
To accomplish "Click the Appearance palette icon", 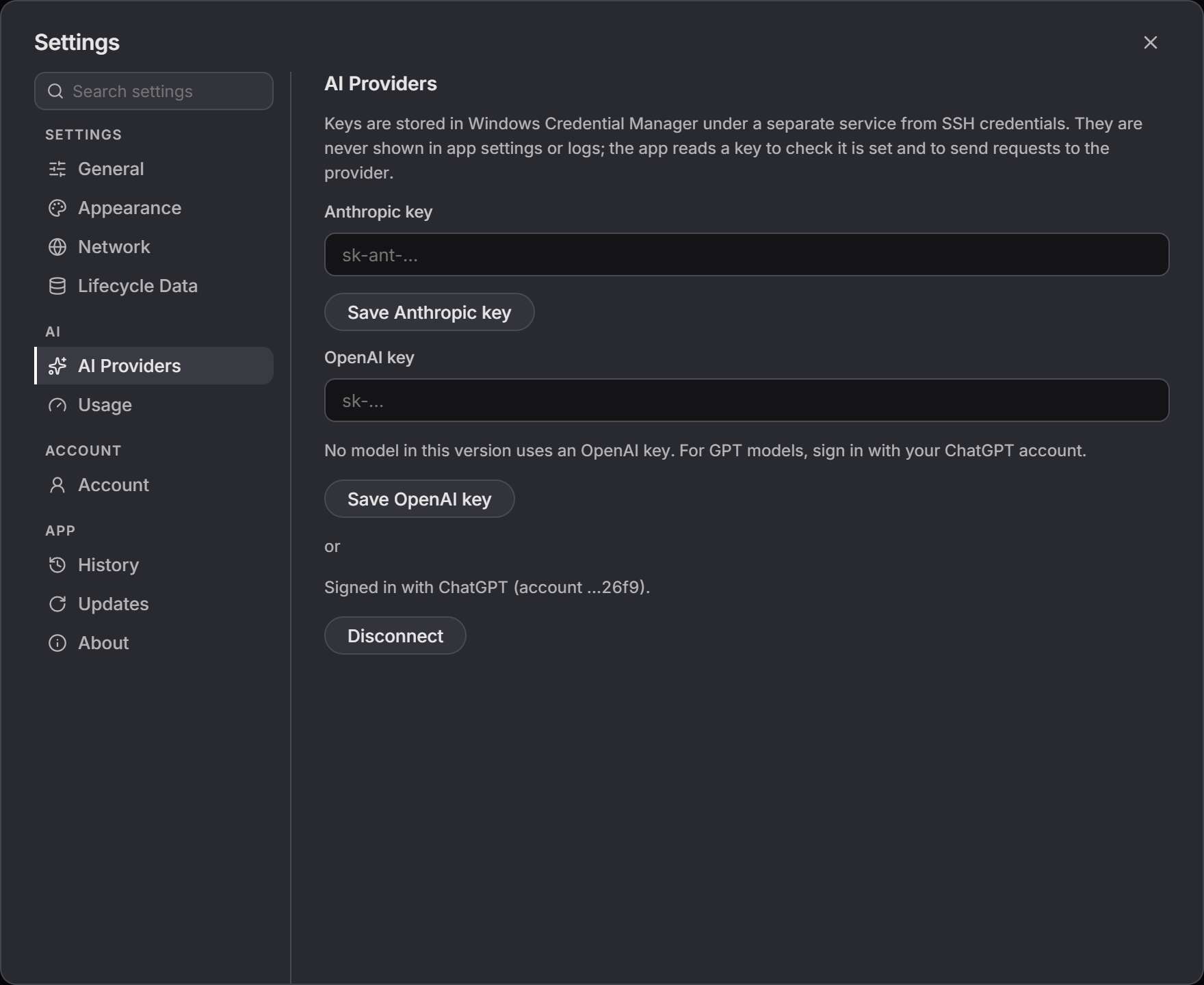I will click(57, 208).
